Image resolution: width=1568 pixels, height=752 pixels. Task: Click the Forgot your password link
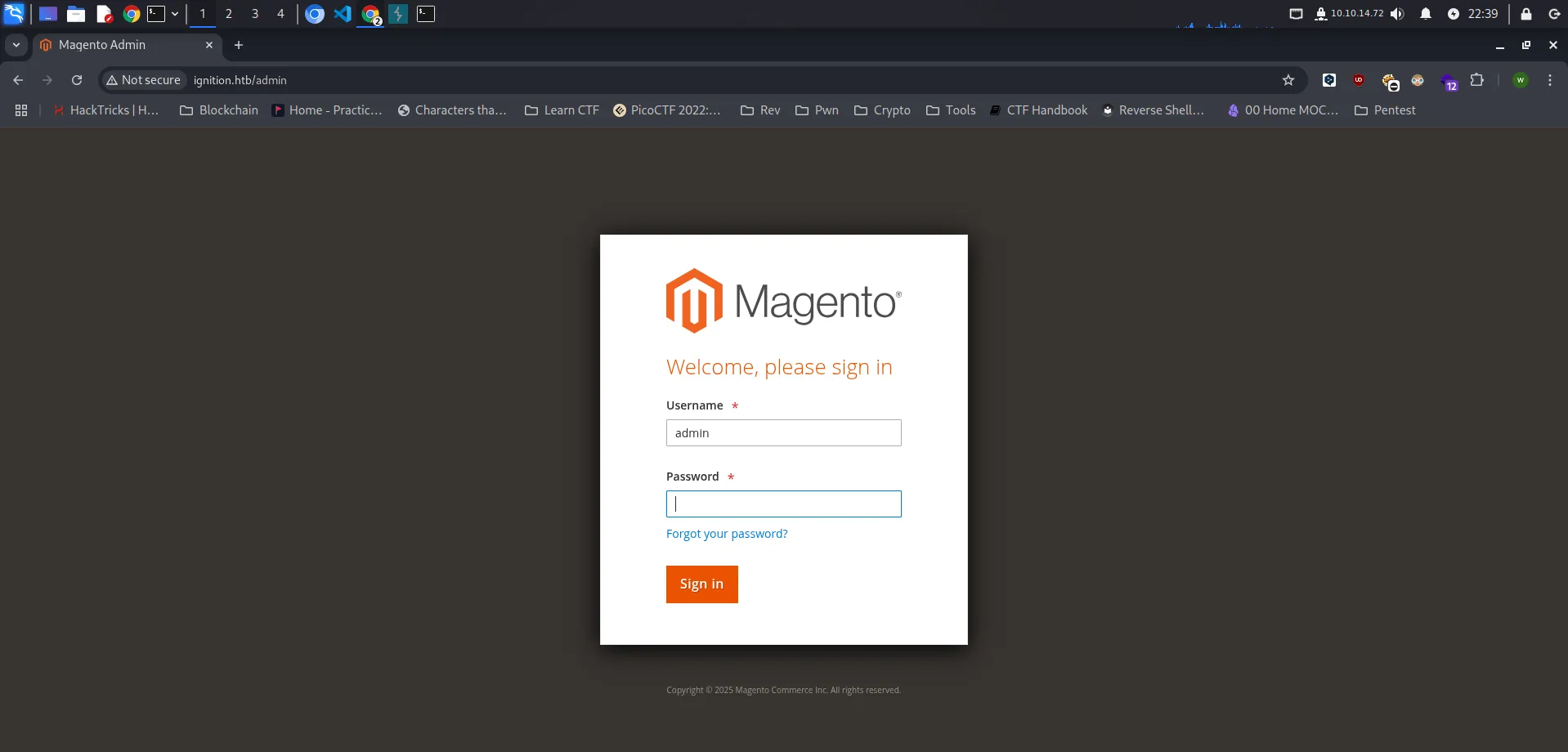point(727,534)
